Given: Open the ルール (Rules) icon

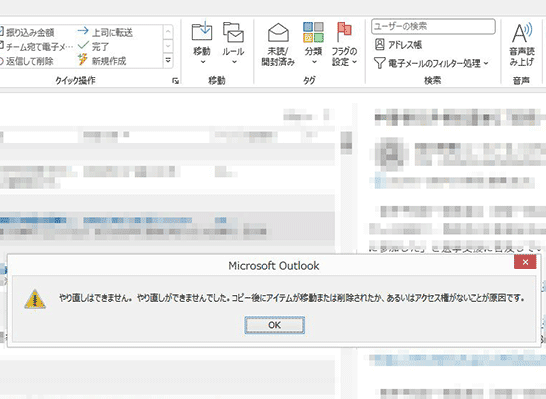Looking at the screenshot, I should (233, 32).
